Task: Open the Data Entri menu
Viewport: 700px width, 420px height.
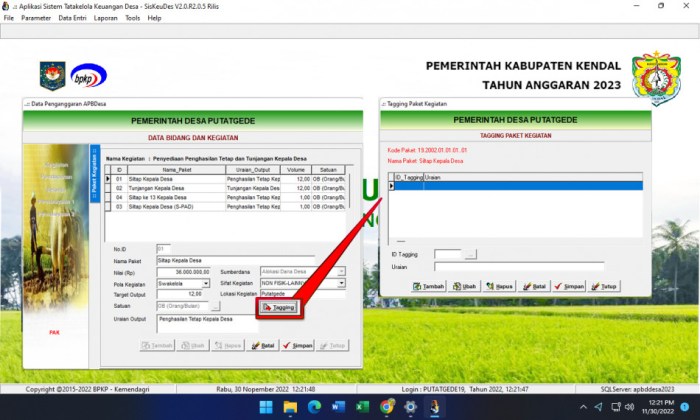Action: pos(72,18)
